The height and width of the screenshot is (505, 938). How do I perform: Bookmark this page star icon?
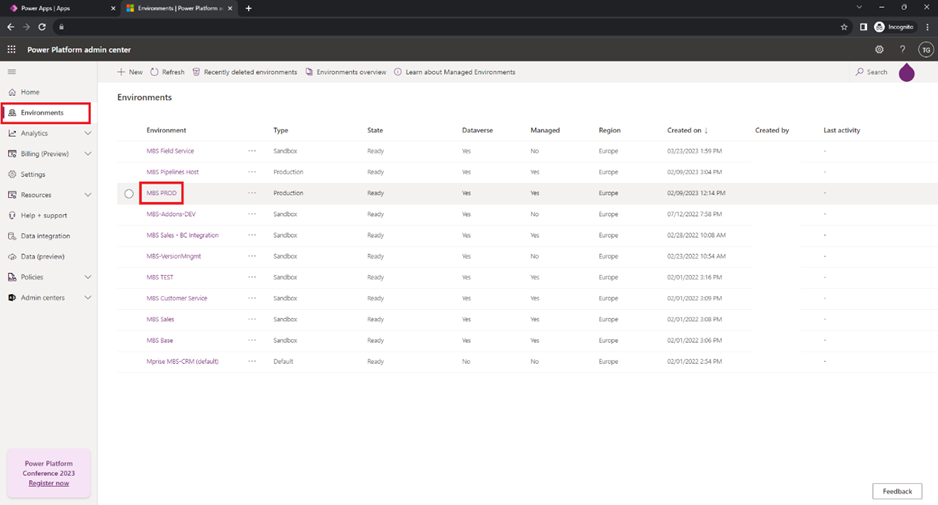844,27
